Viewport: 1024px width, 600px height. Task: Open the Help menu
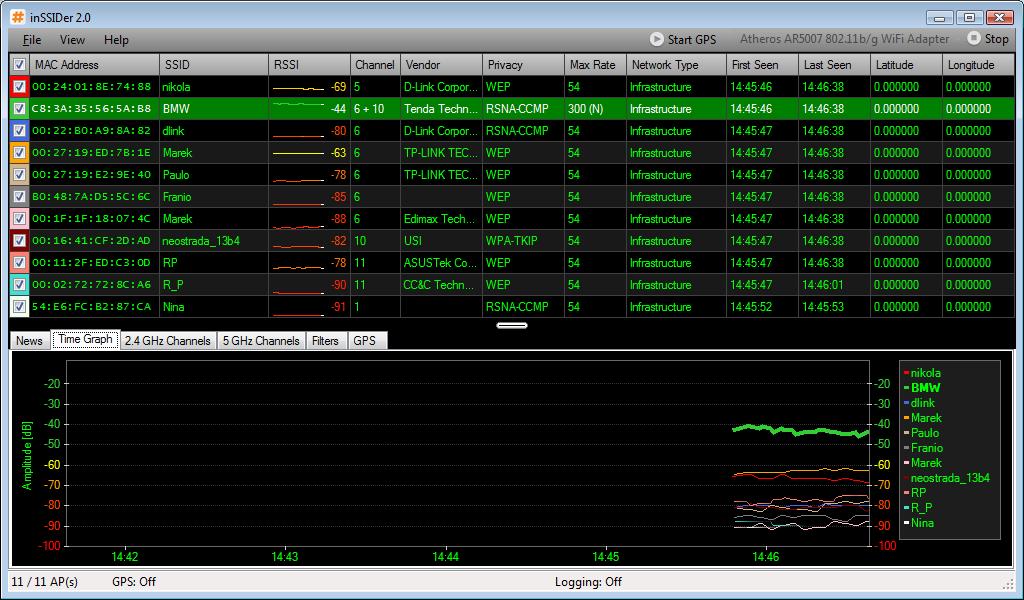coord(116,40)
